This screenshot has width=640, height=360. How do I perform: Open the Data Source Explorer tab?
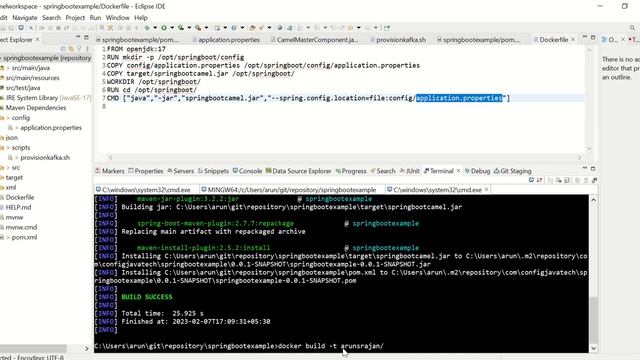click(298, 171)
